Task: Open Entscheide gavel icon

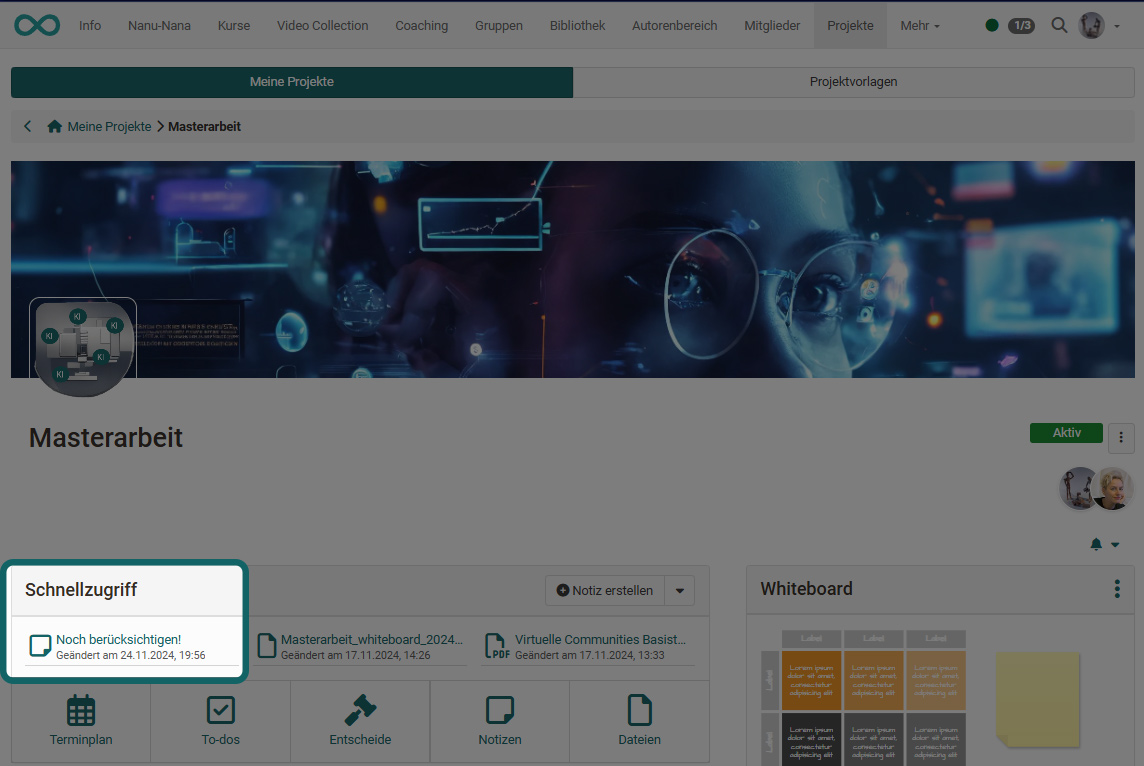Action: pos(360,710)
